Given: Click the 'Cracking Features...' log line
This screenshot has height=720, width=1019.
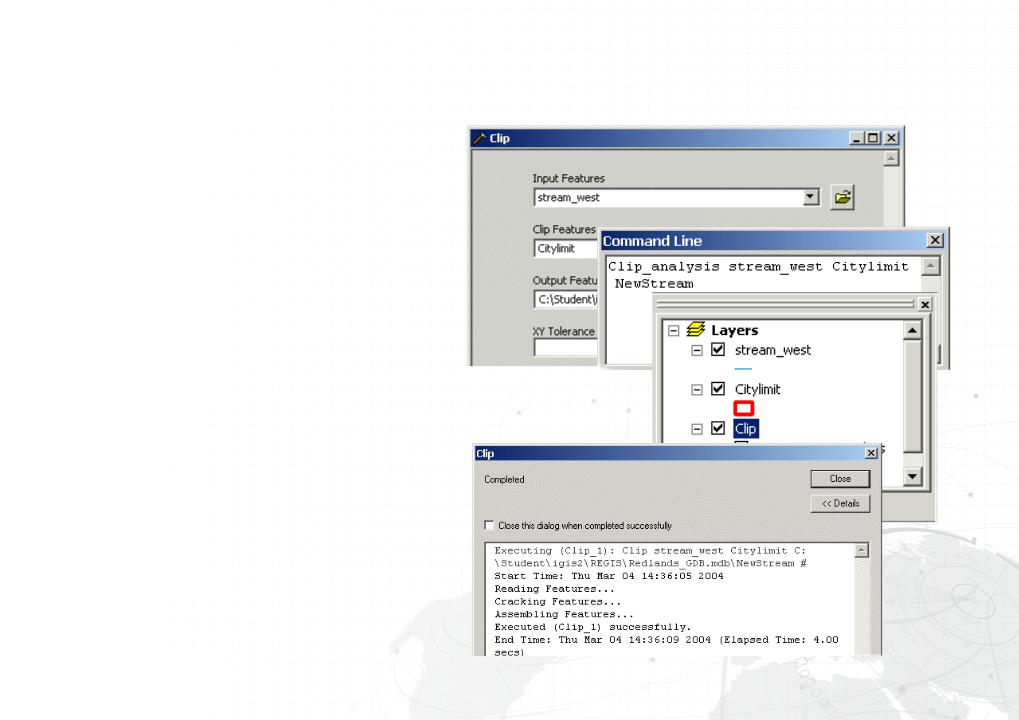Looking at the screenshot, I should point(557,602).
